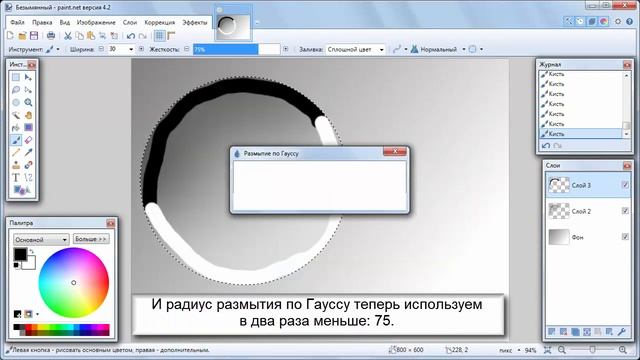Open the palette options dropdown arrow
The width and height of the screenshot is (640, 360).
[x=38, y=314]
